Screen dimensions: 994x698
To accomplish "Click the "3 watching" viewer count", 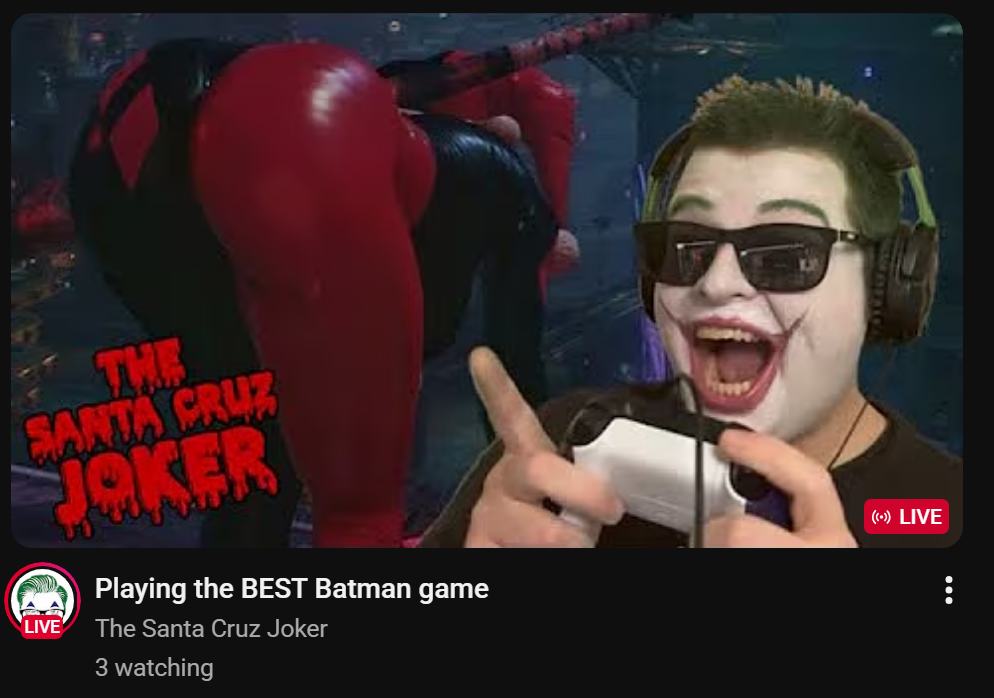I will [x=154, y=668].
